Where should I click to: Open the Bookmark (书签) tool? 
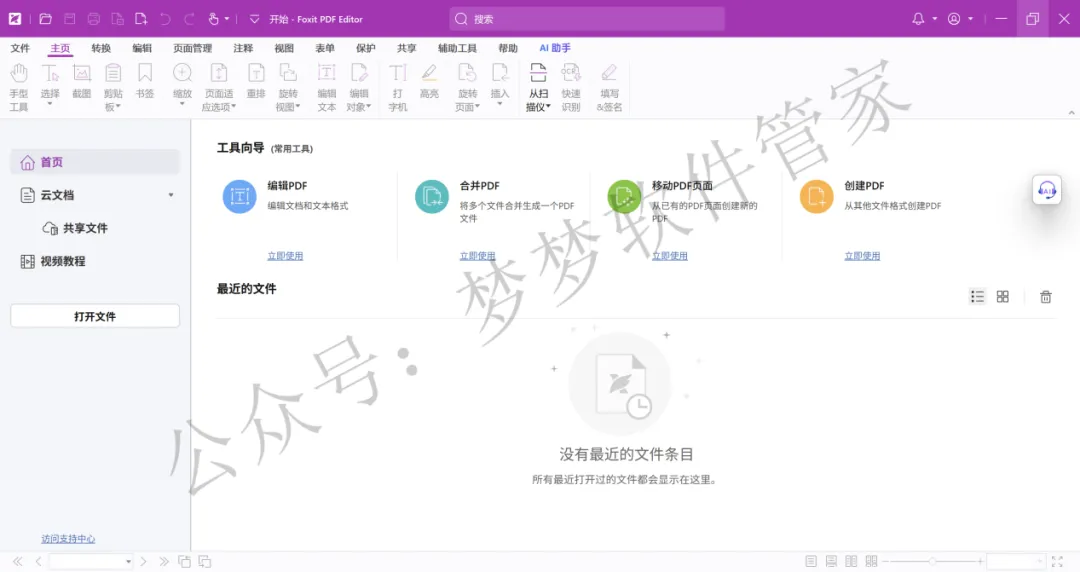[145, 81]
